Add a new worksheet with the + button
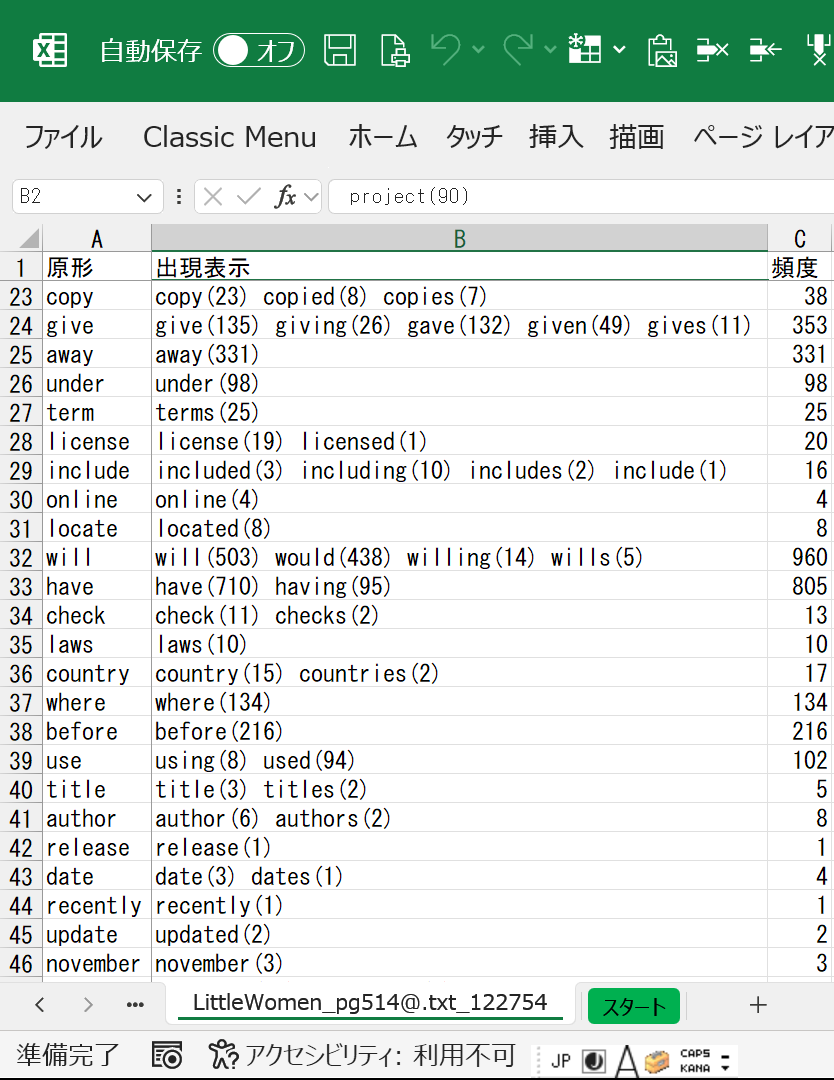This screenshot has height=1080, width=834. (757, 1005)
